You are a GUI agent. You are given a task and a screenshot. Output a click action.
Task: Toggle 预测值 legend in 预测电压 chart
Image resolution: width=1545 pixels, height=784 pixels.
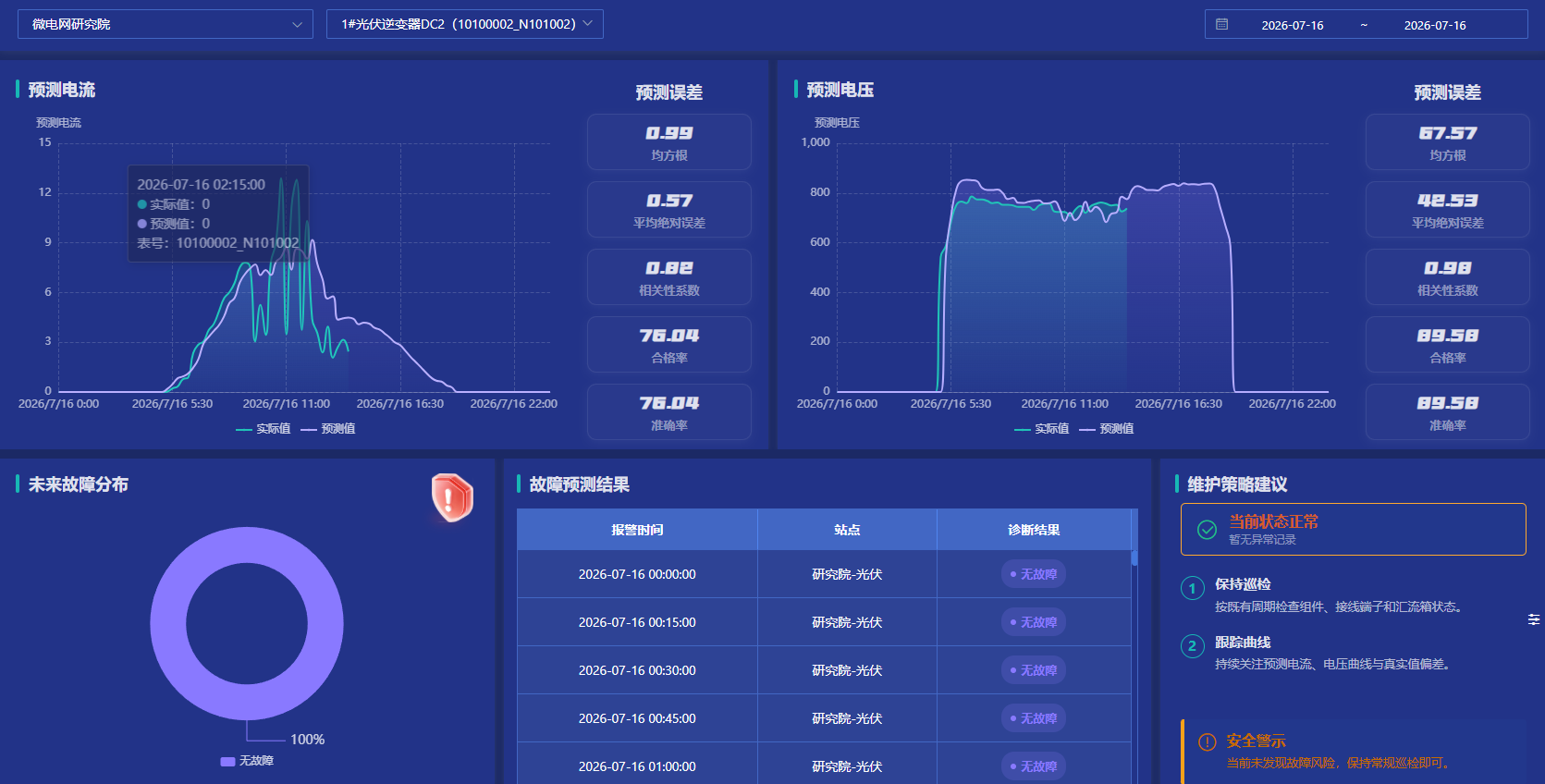(1107, 429)
